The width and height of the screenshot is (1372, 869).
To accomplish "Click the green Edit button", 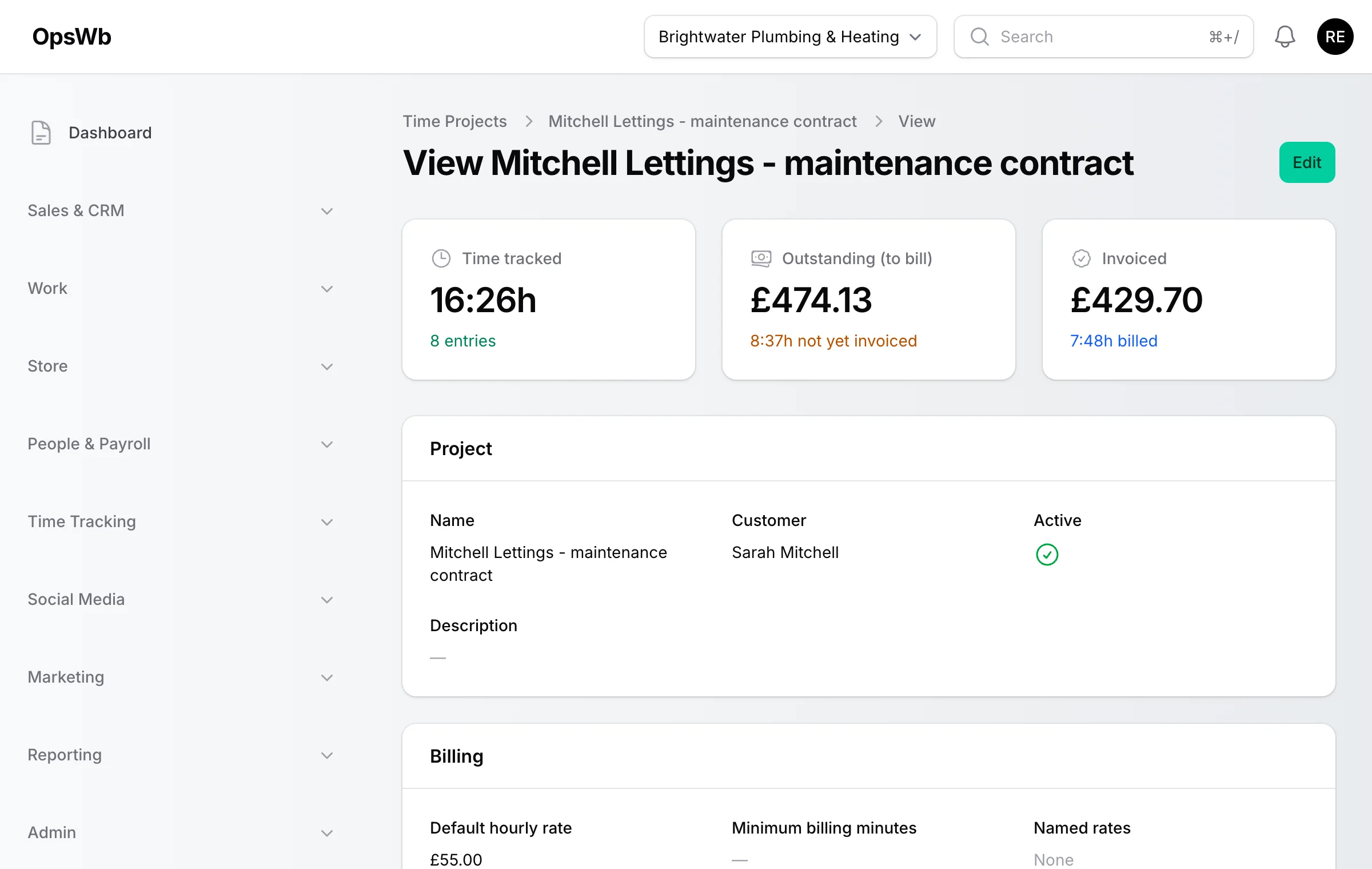I will 1307,162.
